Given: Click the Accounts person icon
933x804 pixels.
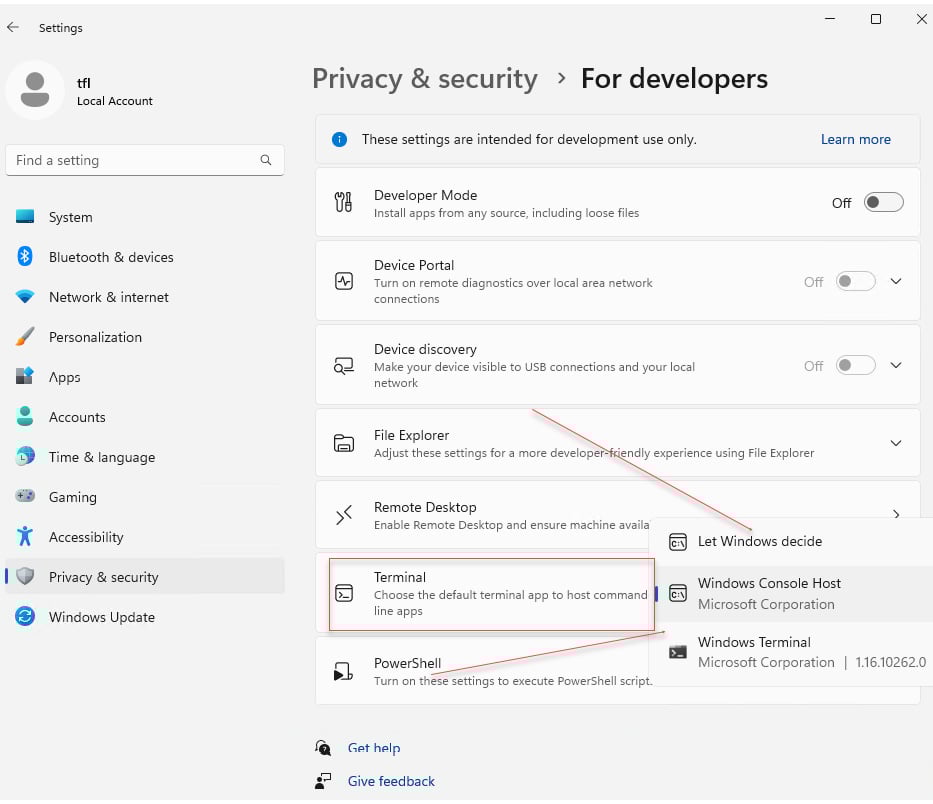Looking at the screenshot, I should coord(25,416).
